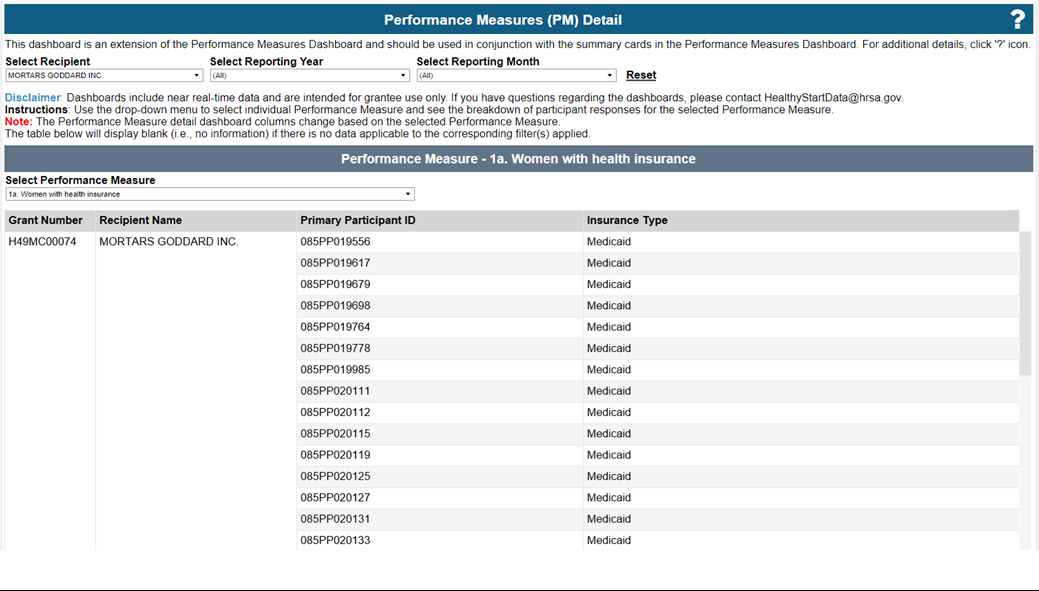Screen dimensions: 1039x591
Task: Click Medicaid in the 085PP020115 row
Action: point(609,433)
